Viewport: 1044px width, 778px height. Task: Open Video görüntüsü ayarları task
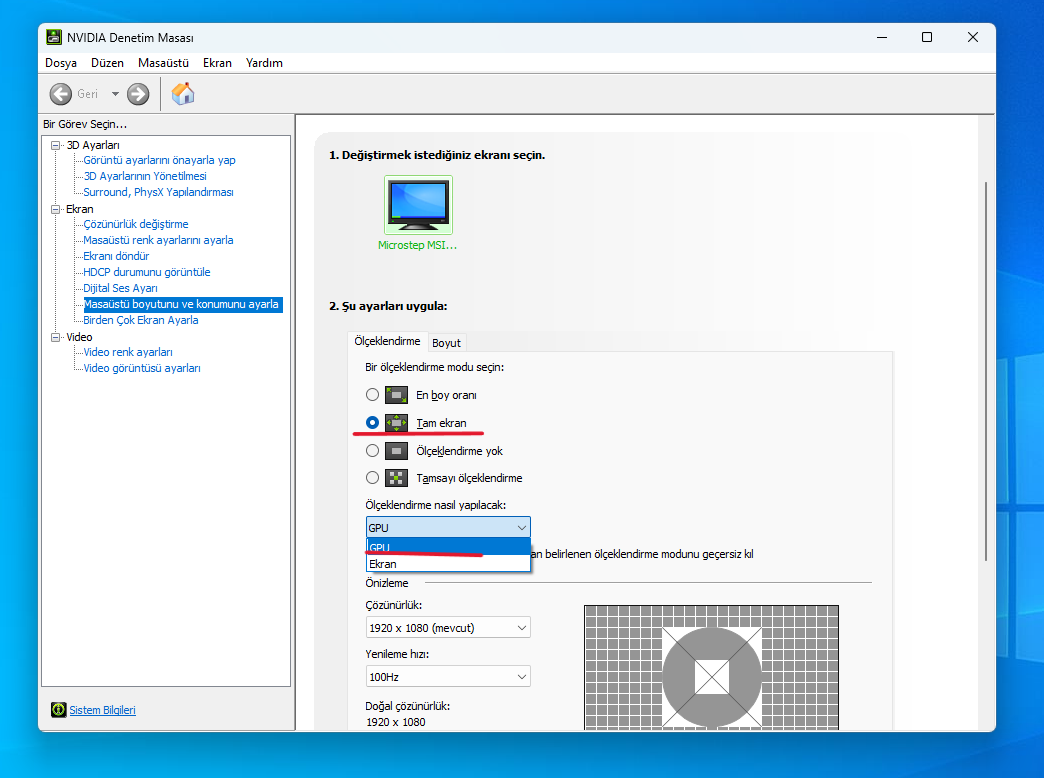(x=142, y=368)
